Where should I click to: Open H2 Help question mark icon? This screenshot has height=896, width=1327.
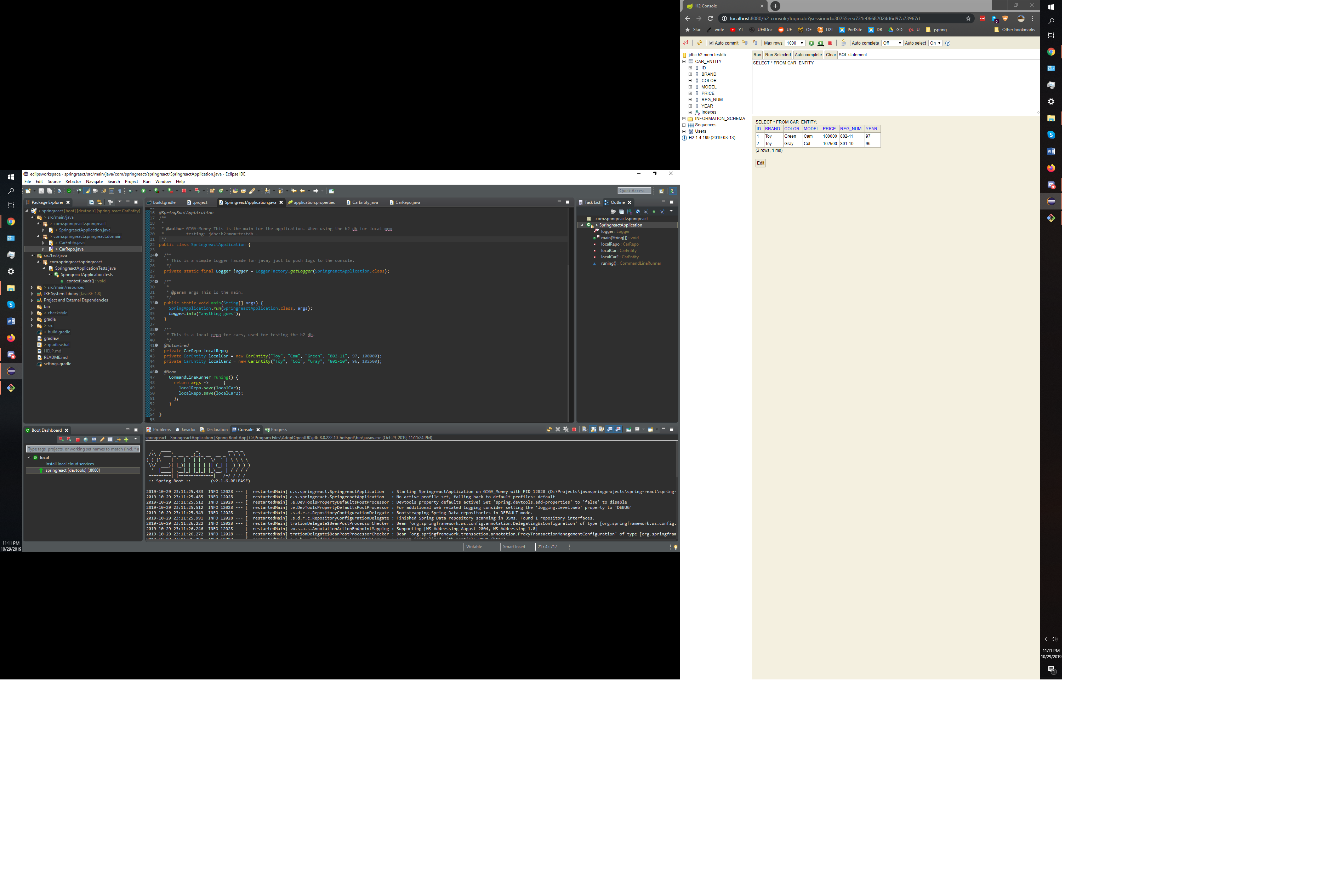948,44
